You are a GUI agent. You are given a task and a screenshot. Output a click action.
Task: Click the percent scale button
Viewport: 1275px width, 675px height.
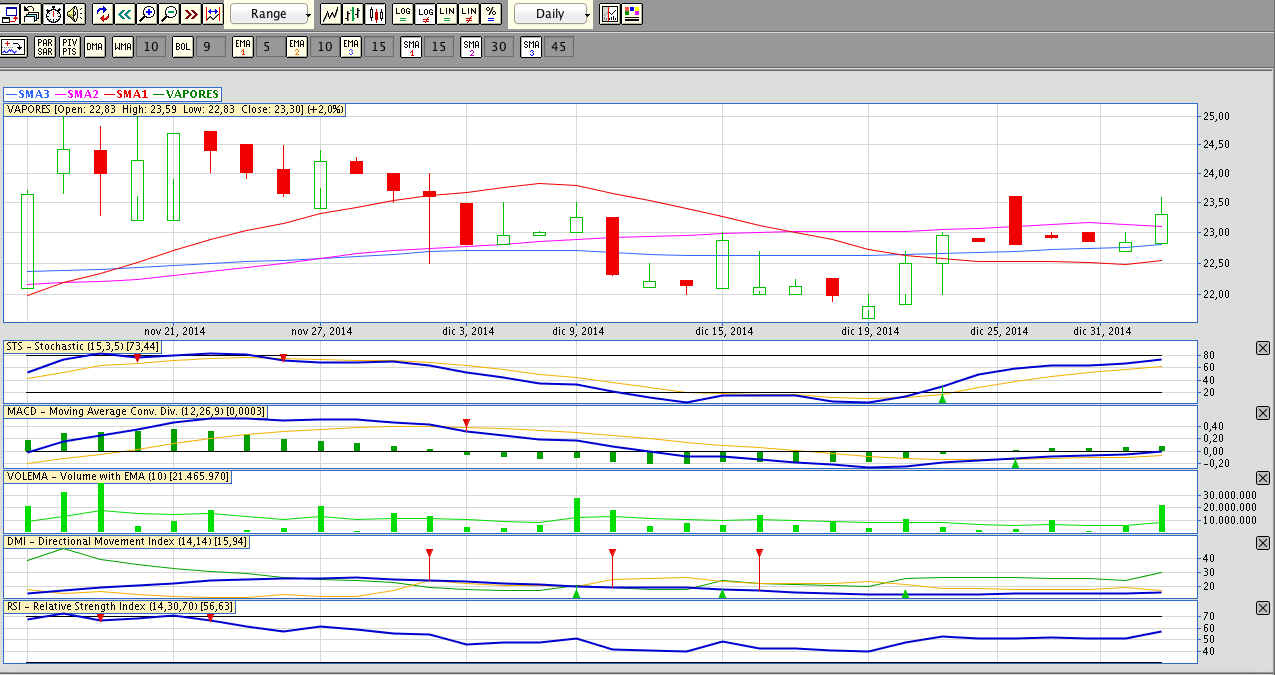tap(491, 14)
